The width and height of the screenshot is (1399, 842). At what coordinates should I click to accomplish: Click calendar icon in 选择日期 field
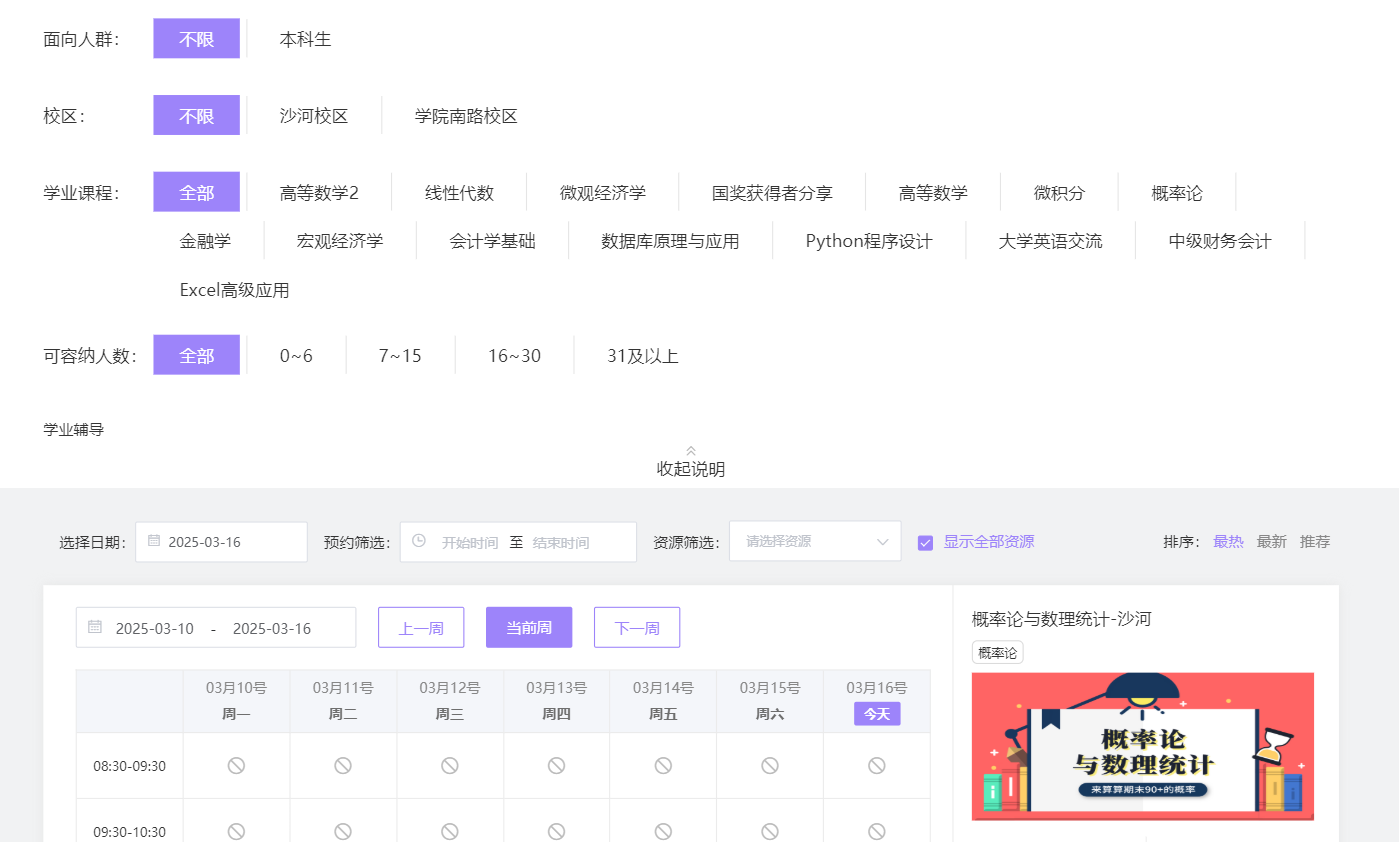[154, 541]
